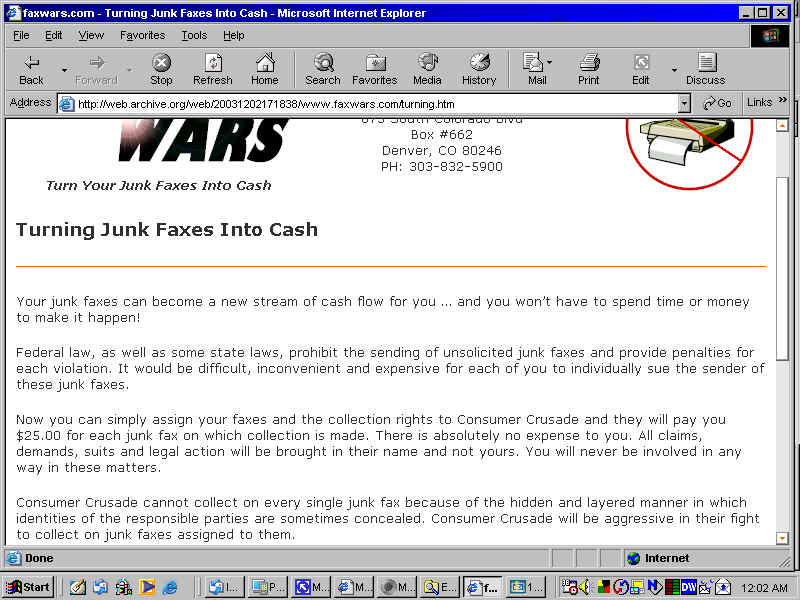Reload the page using Refresh
800x600 pixels.
213,69
